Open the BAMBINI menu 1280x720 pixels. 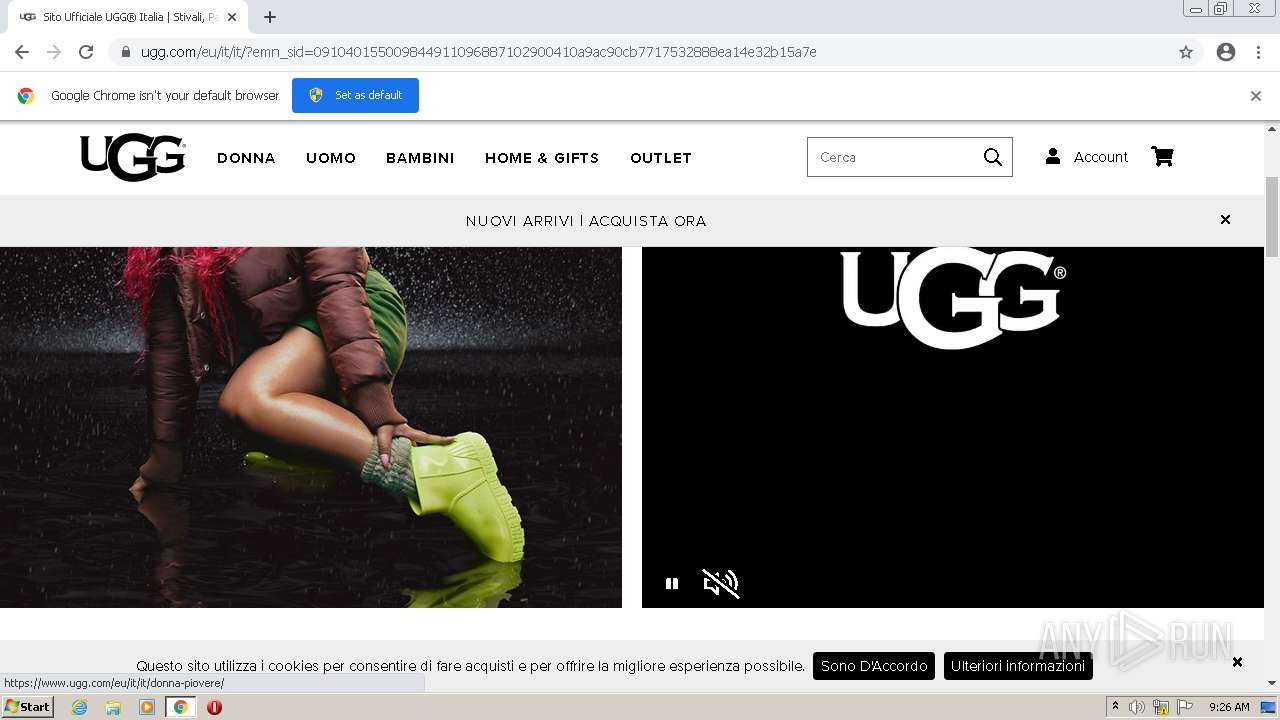(x=420, y=158)
